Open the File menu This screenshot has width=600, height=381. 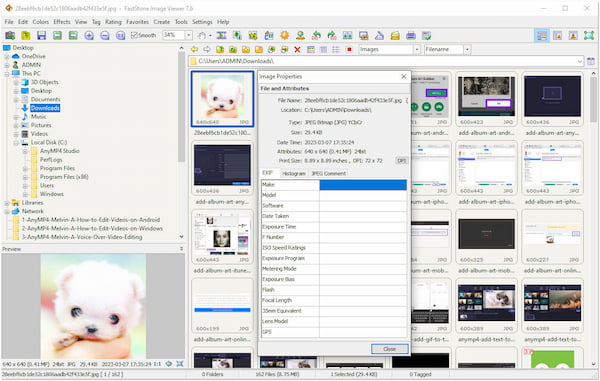(9, 22)
